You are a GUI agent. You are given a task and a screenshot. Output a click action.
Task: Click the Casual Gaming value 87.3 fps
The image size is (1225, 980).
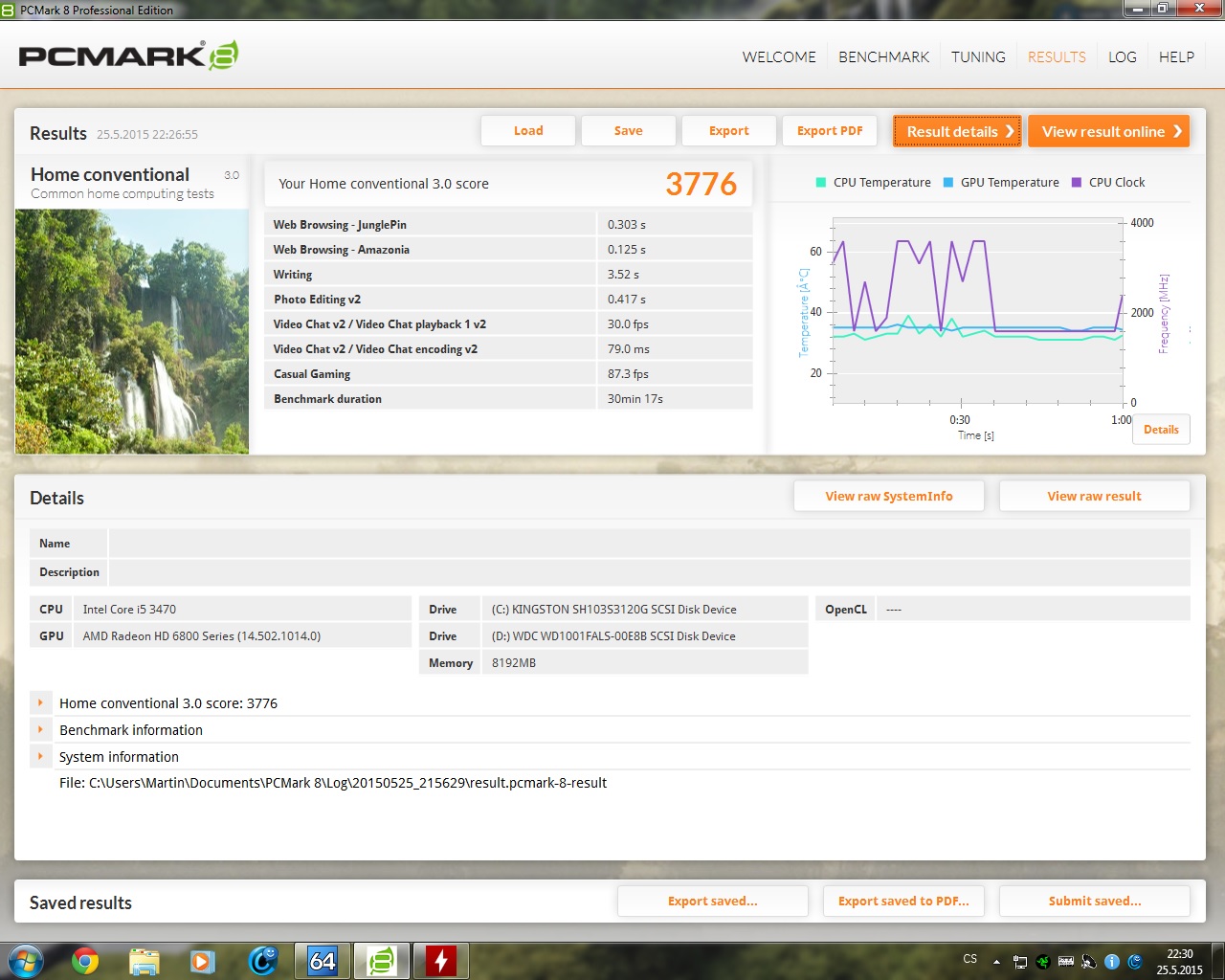(628, 374)
